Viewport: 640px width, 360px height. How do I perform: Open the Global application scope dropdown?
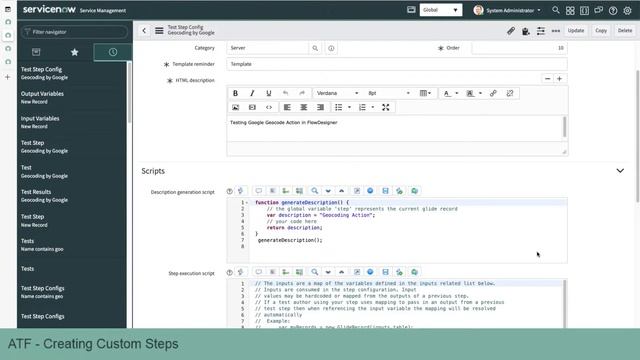(441, 10)
